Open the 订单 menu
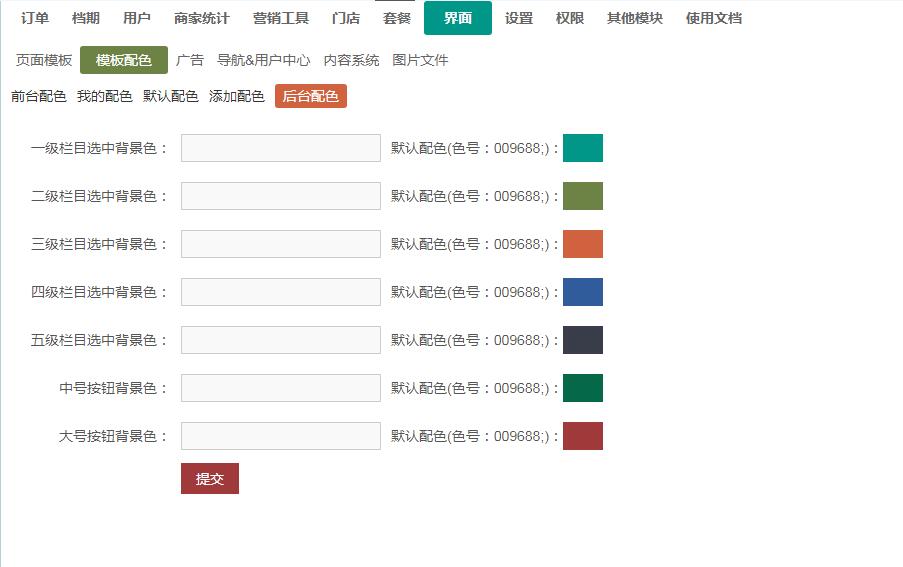 35,18
